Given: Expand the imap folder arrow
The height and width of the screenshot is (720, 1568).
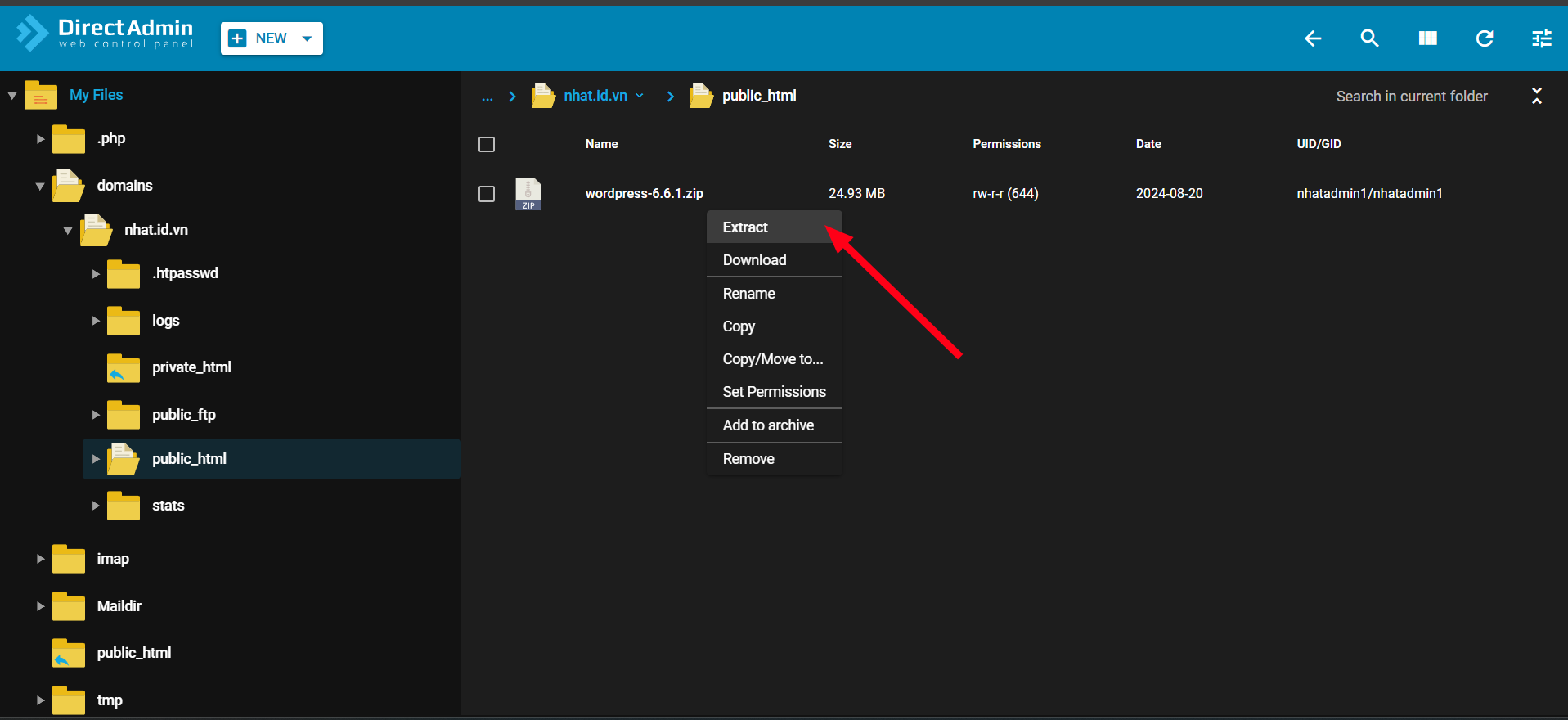Looking at the screenshot, I should [40, 559].
